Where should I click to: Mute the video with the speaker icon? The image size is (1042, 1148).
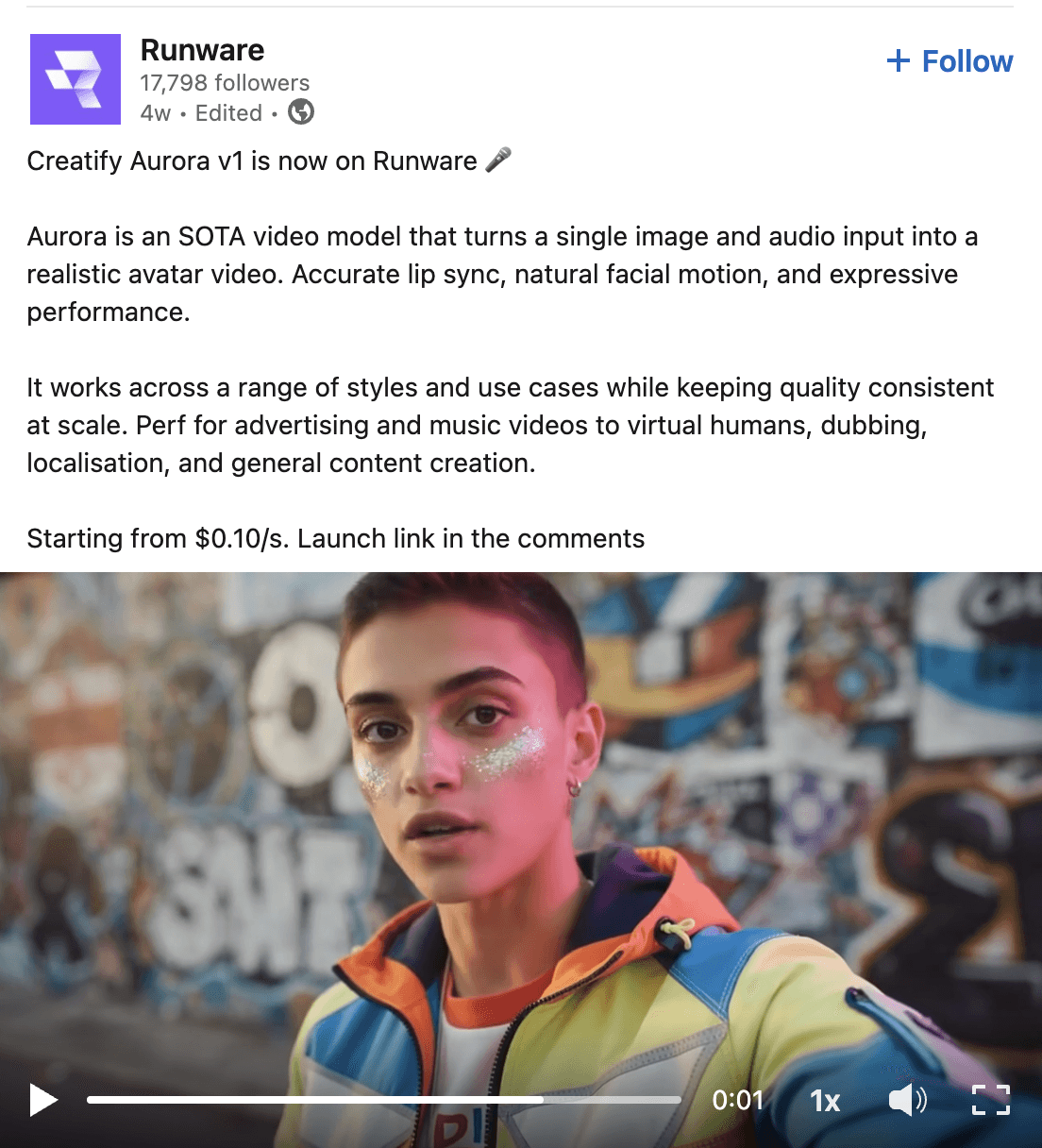[908, 1100]
